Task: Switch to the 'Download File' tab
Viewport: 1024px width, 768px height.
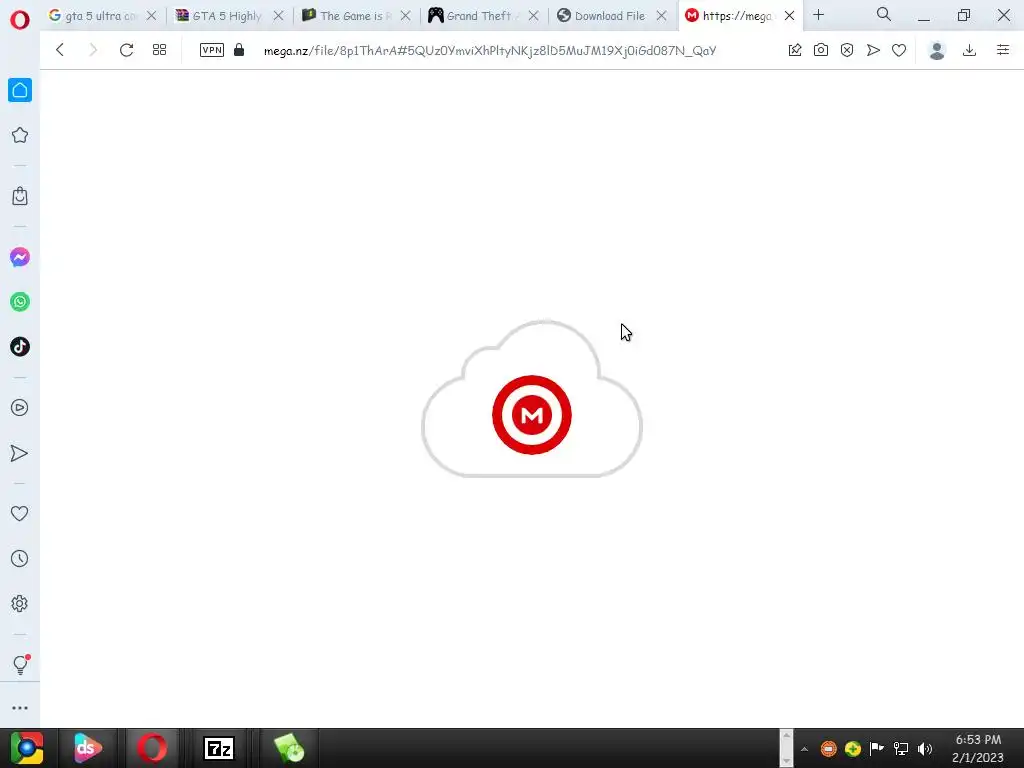Action: (x=601, y=16)
